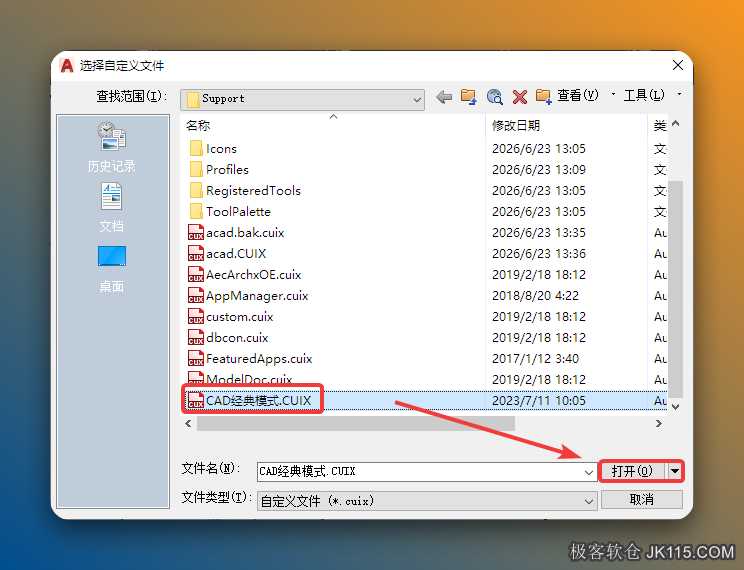Select dbcon.cuix file name
Image resolution: width=744 pixels, height=570 pixels.
click(x=237, y=337)
